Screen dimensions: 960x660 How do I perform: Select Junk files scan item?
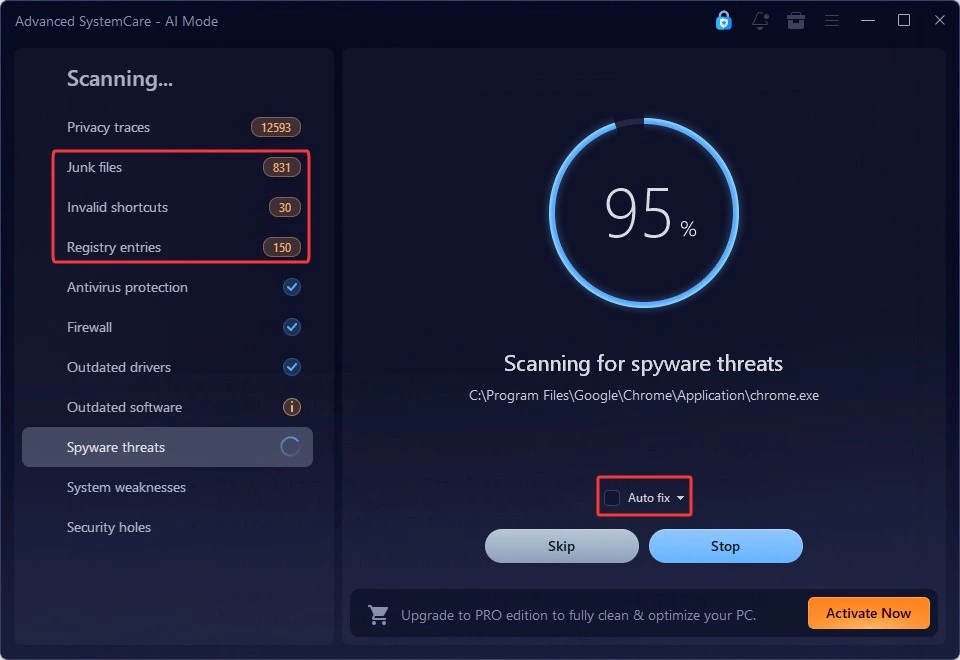[167, 167]
